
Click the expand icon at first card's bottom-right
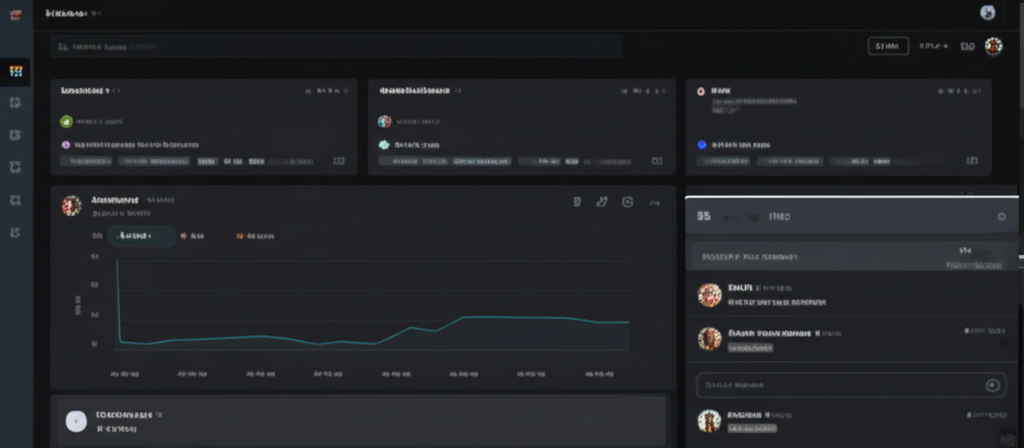[338, 160]
